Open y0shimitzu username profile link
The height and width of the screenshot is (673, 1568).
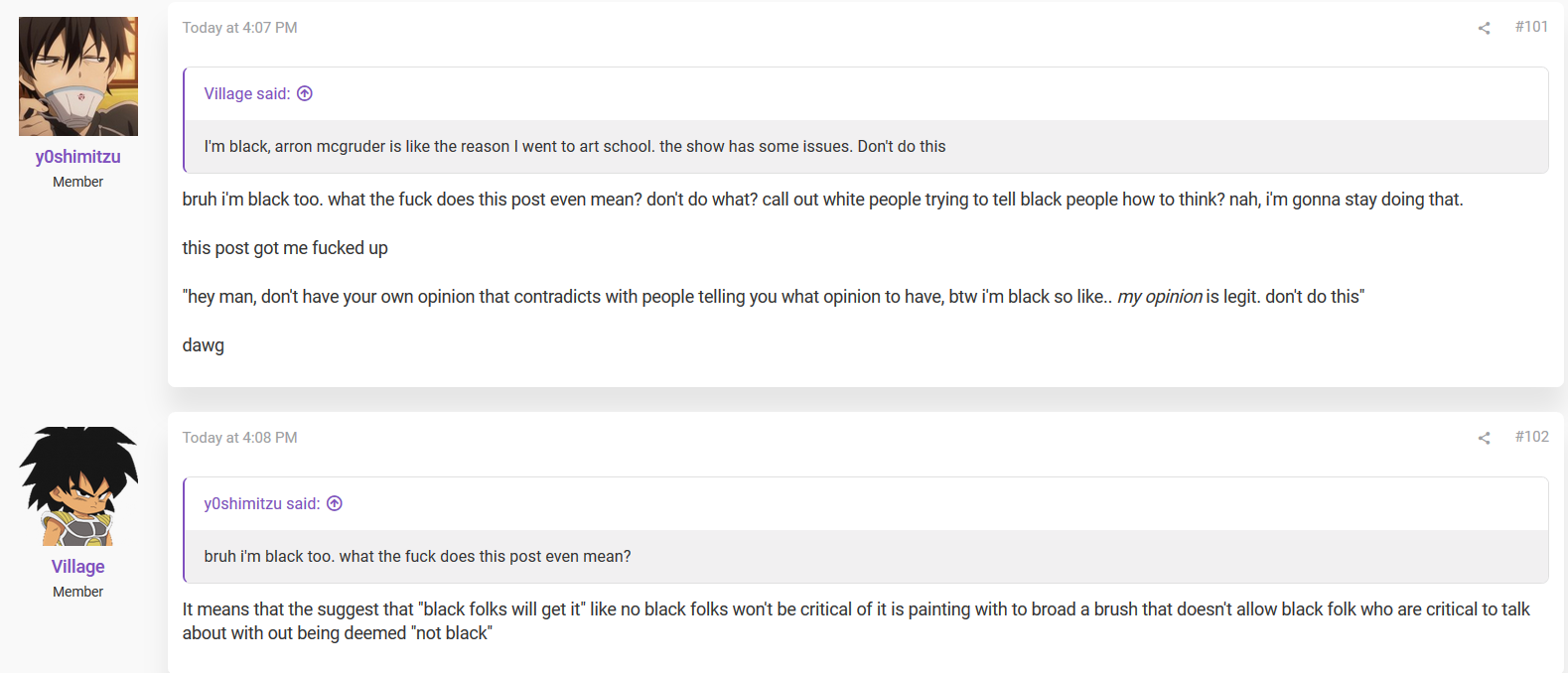(x=78, y=157)
